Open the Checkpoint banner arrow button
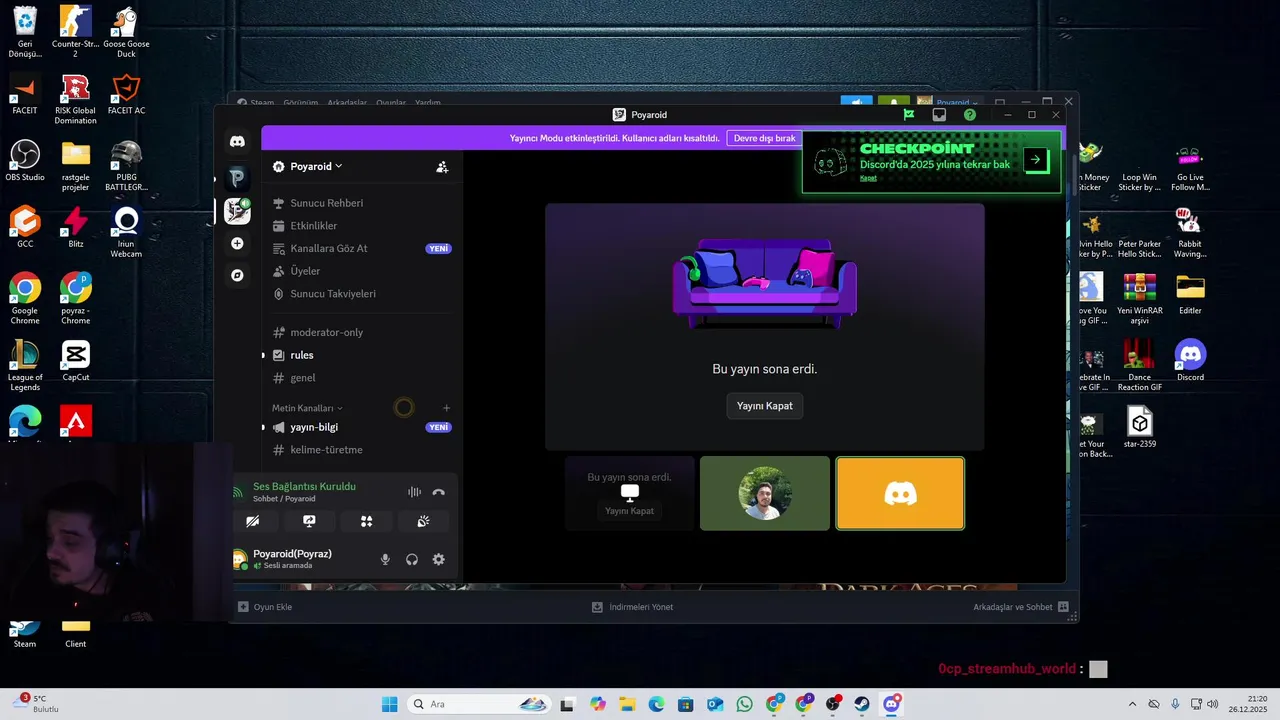The image size is (1280, 720). click(1036, 159)
